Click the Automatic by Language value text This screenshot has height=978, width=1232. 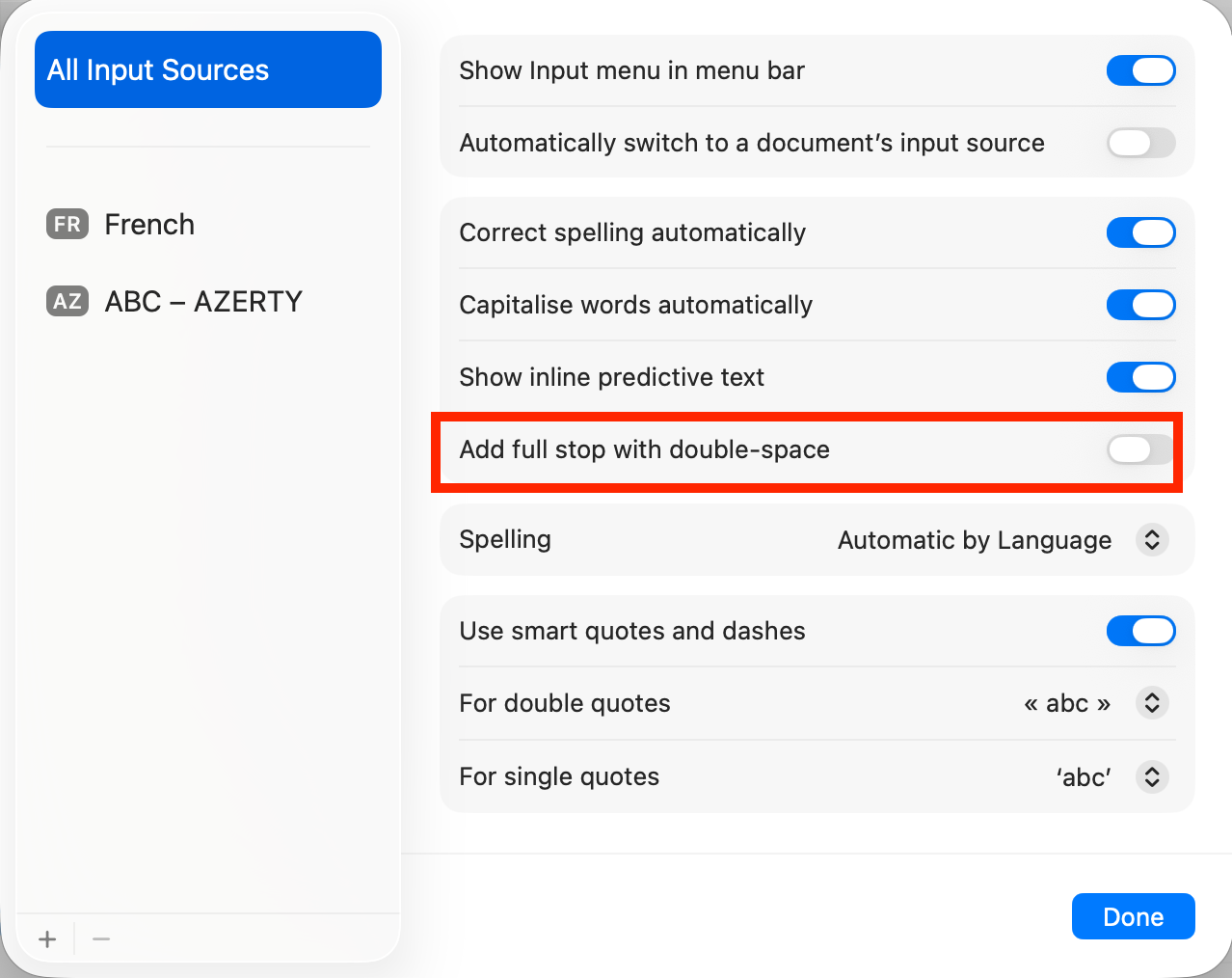pyautogui.click(x=974, y=540)
